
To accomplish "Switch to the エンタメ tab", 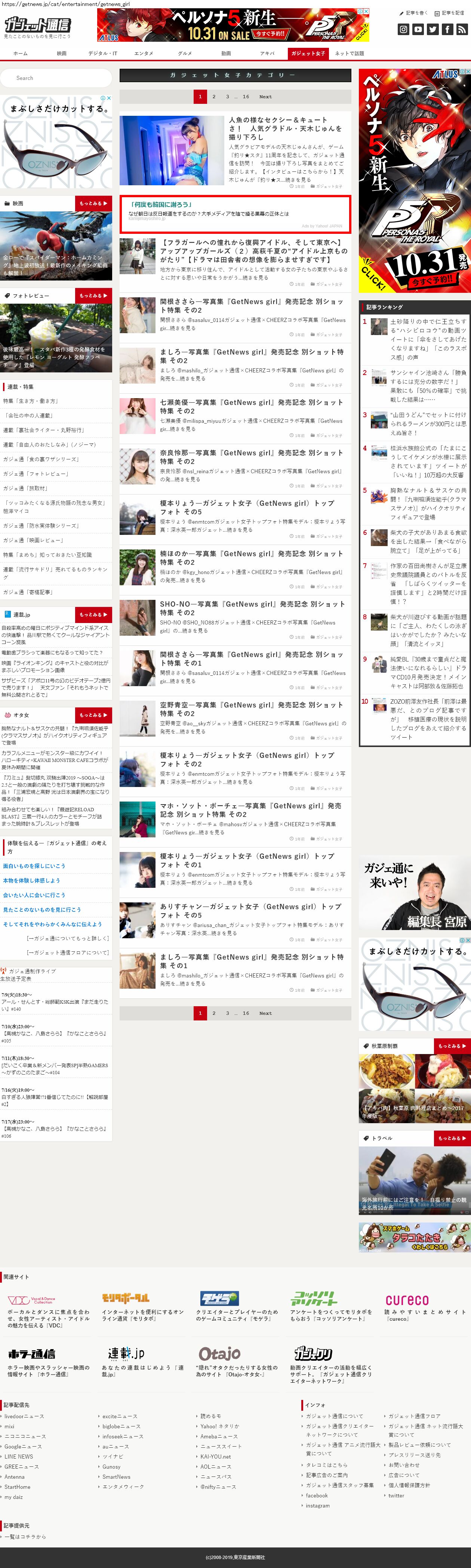I will click(144, 53).
